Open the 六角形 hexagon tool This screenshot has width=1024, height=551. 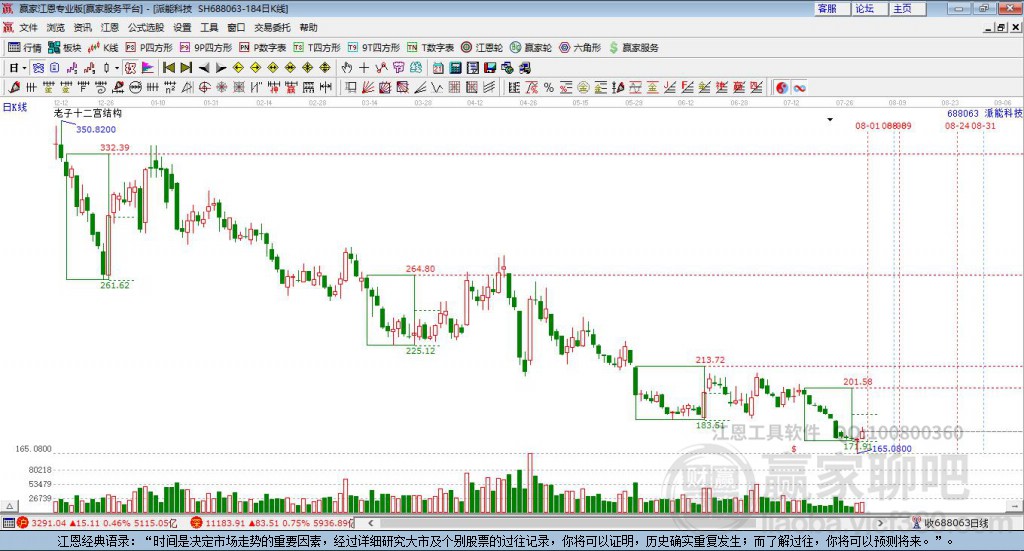pyautogui.click(x=580, y=48)
